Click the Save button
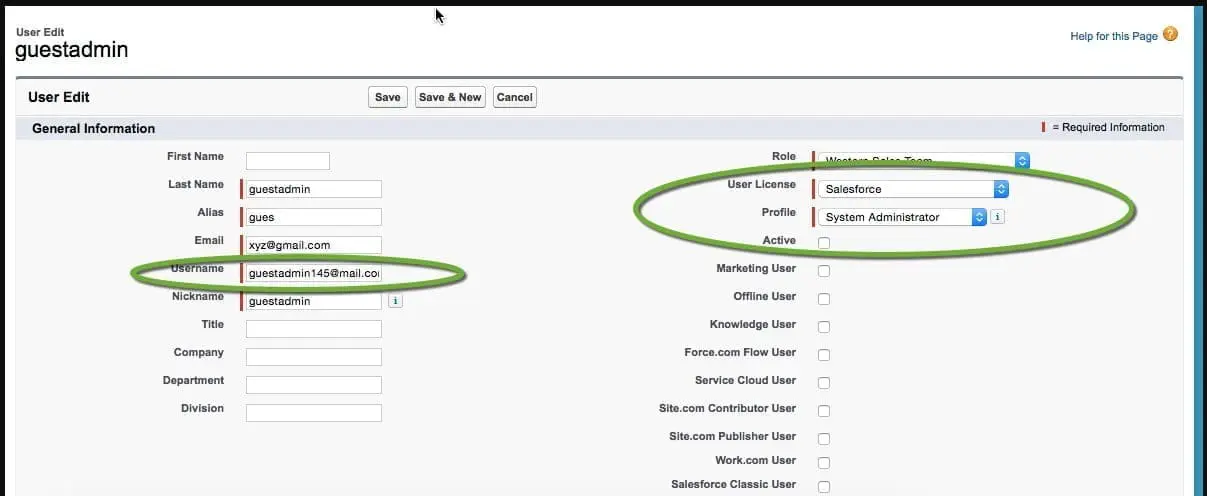Viewport: 1207px width, 496px height. (388, 97)
